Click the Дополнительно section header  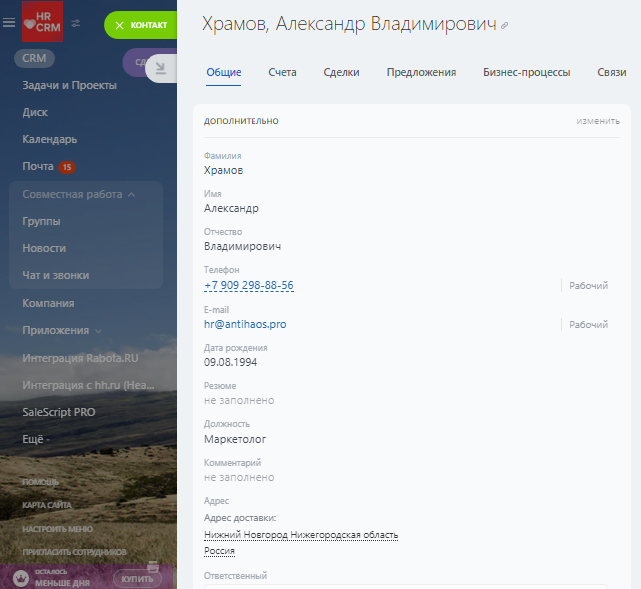241,121
